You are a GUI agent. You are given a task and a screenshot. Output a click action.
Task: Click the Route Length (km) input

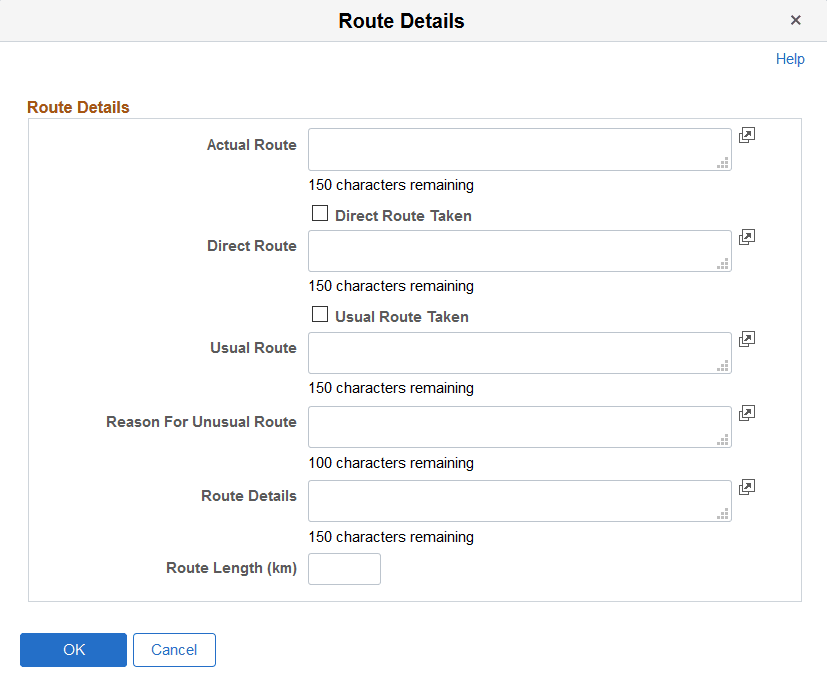coord(344,568)
